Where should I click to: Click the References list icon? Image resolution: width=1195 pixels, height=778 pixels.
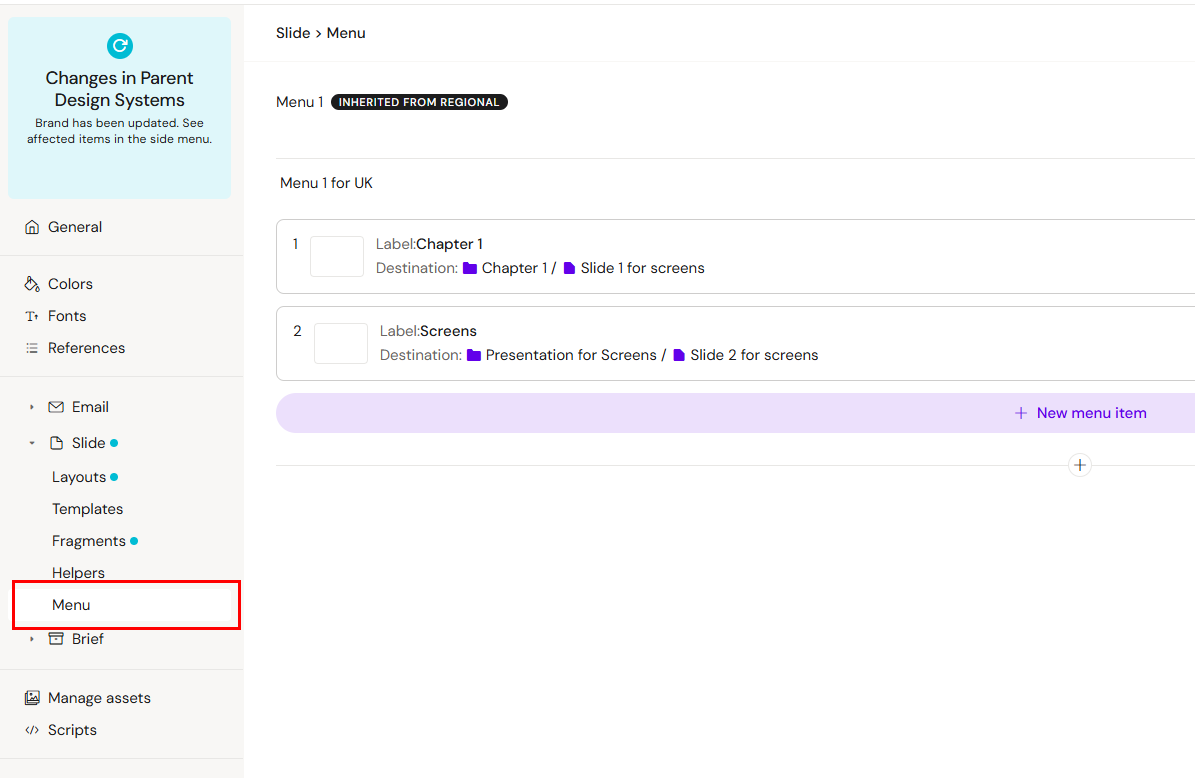coord(32,348)
